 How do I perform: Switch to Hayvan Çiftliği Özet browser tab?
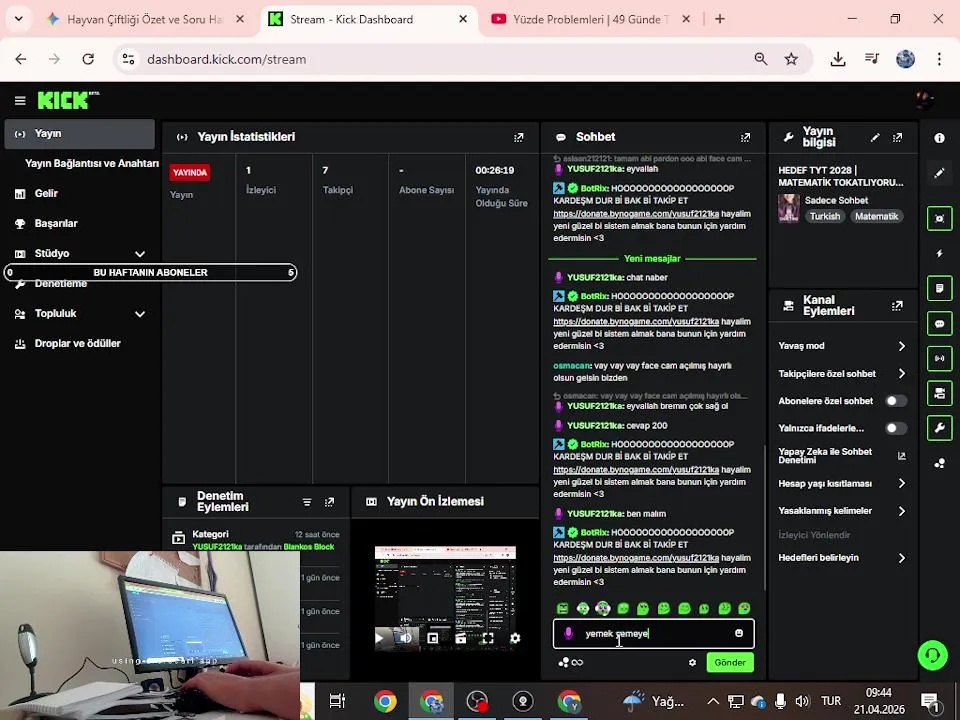point(144,19)
